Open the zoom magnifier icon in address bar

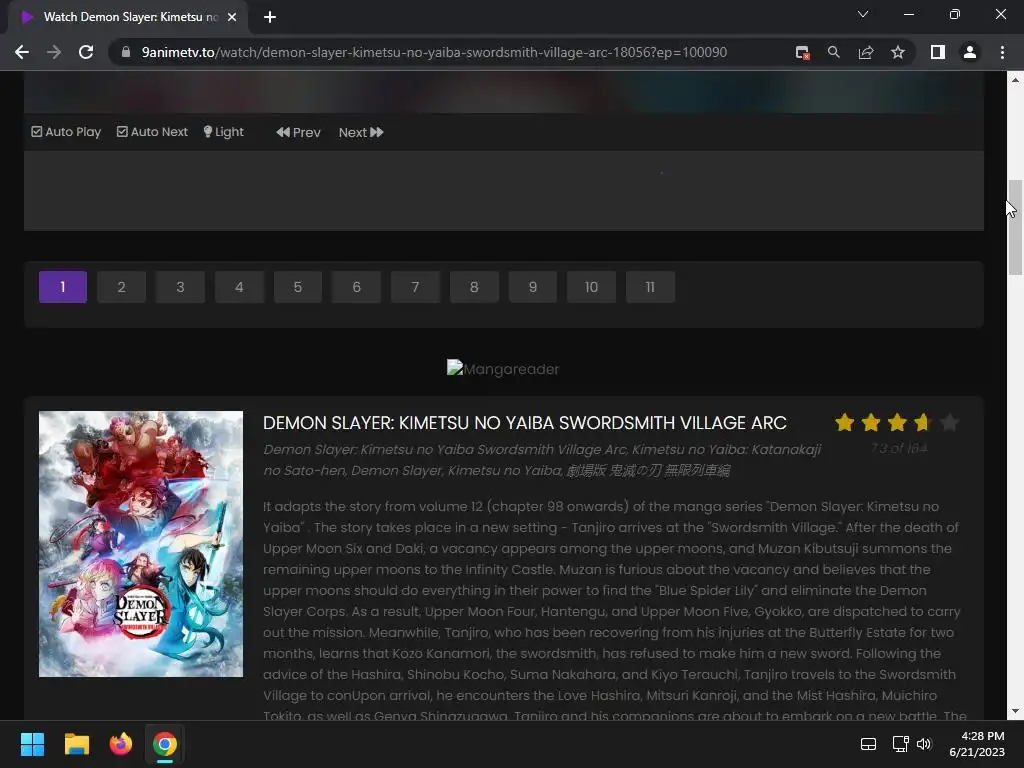coord(834,52)
